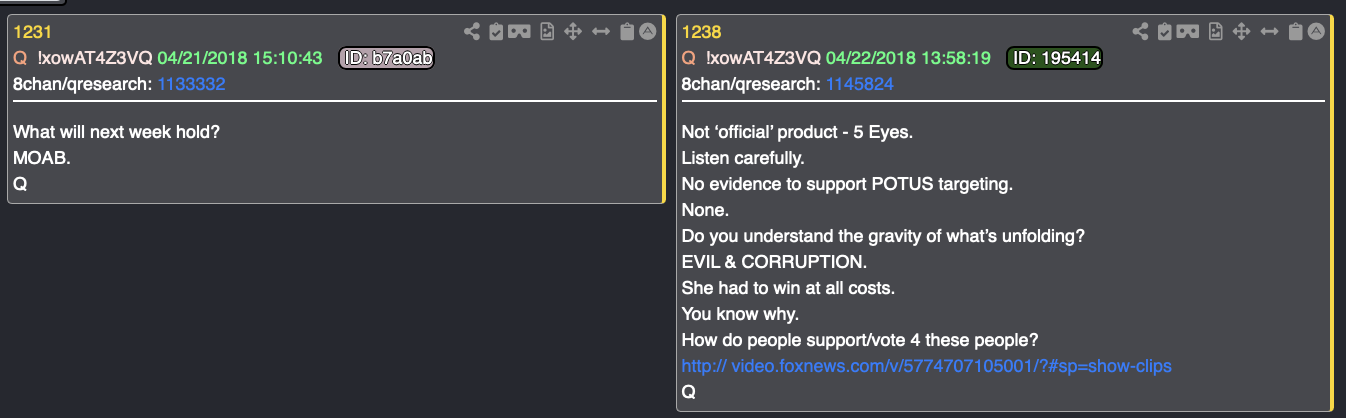Copy post 1231 using the clipboard icon
The width and height of the screenshot is (1346, 418).
(x=627, y=31)
